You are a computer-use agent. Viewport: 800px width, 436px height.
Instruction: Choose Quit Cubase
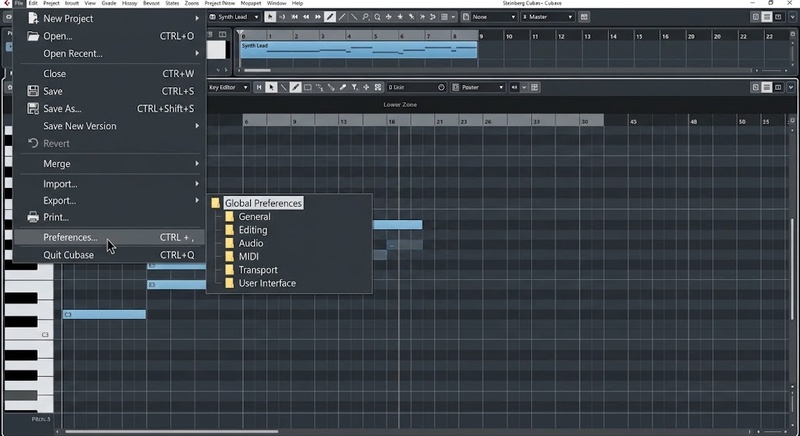coord(110,255)
